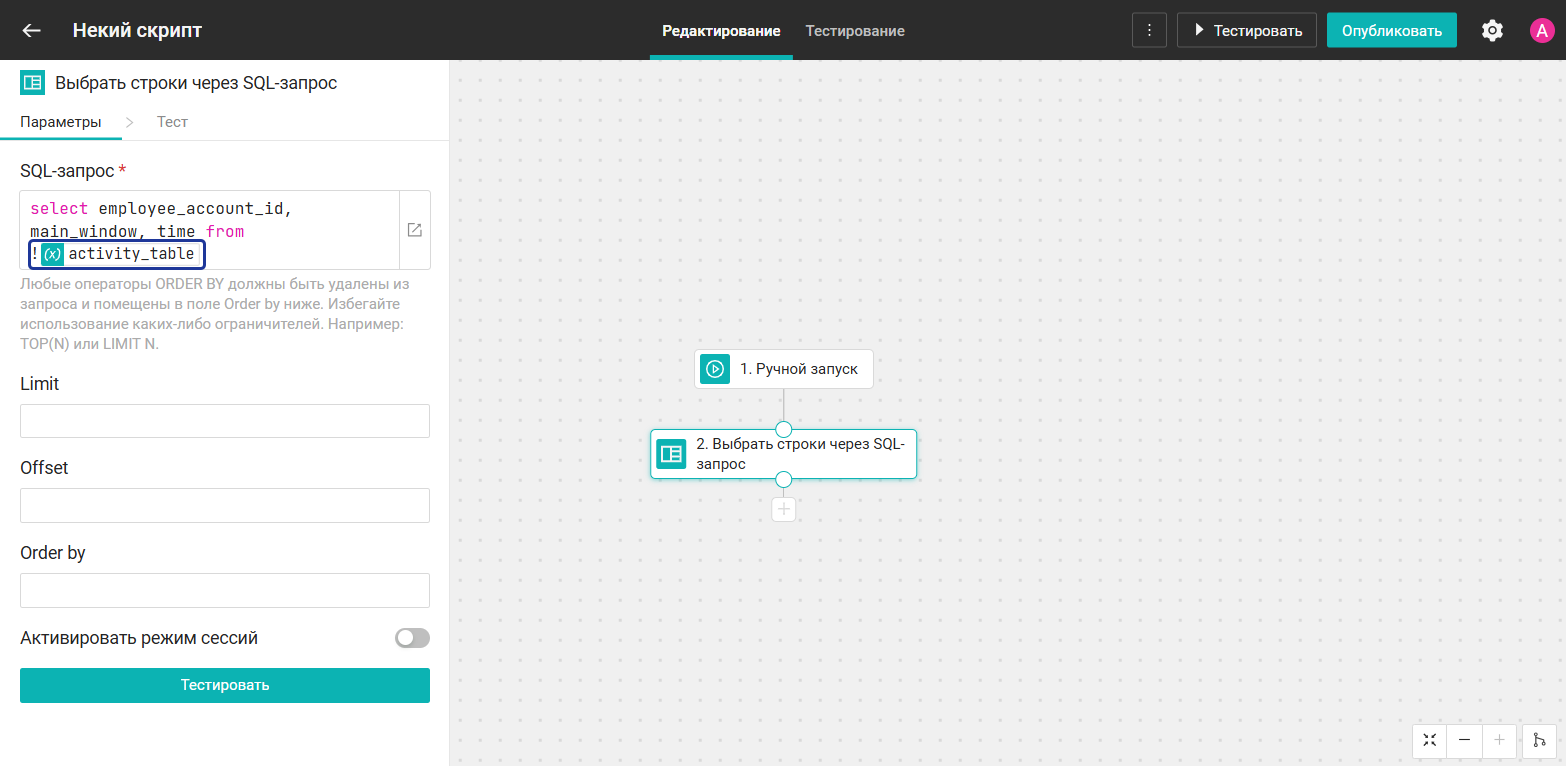Viewport: 1566px width, 766px height.
Task: Switch to the Тестирование tab
Action: 854,31
